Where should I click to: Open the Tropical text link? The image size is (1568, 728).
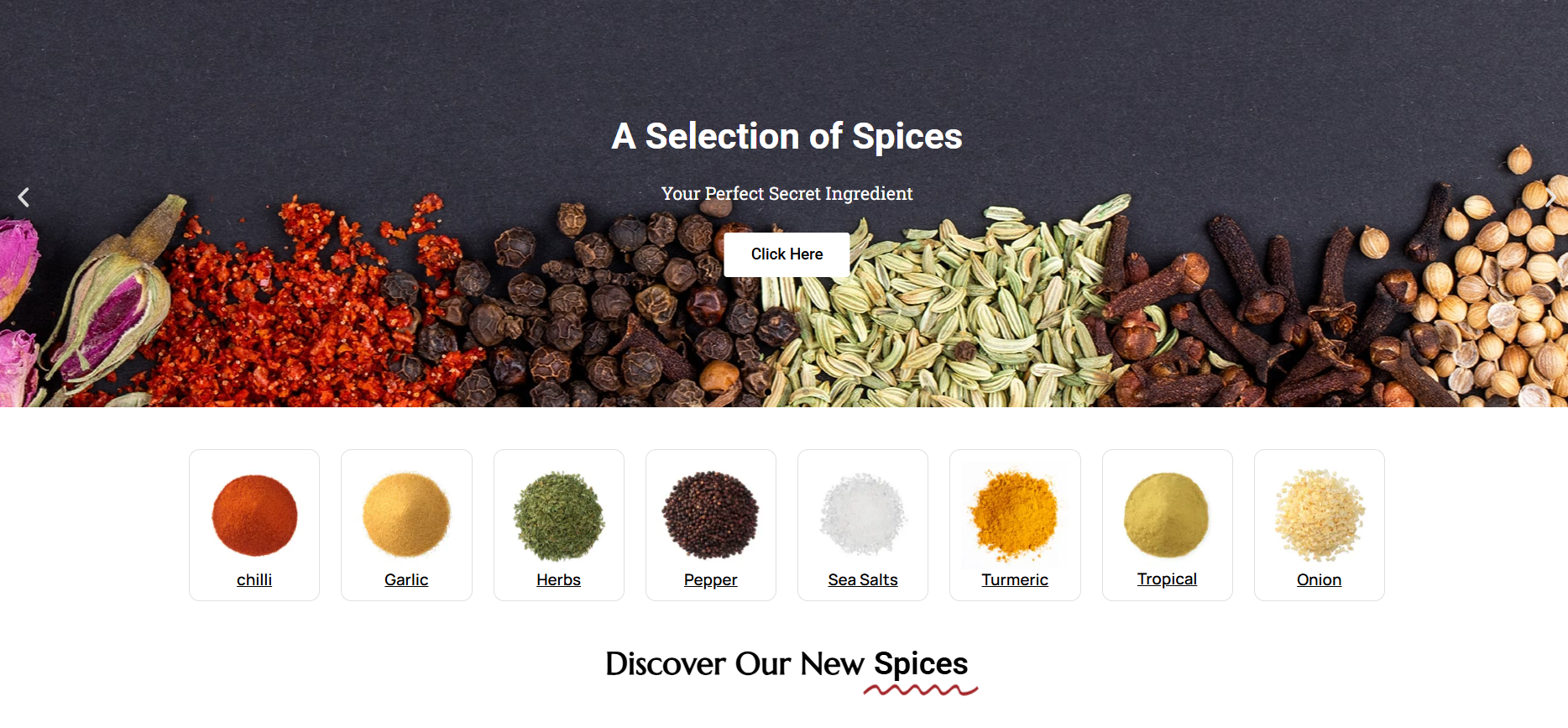(1167, 579)
